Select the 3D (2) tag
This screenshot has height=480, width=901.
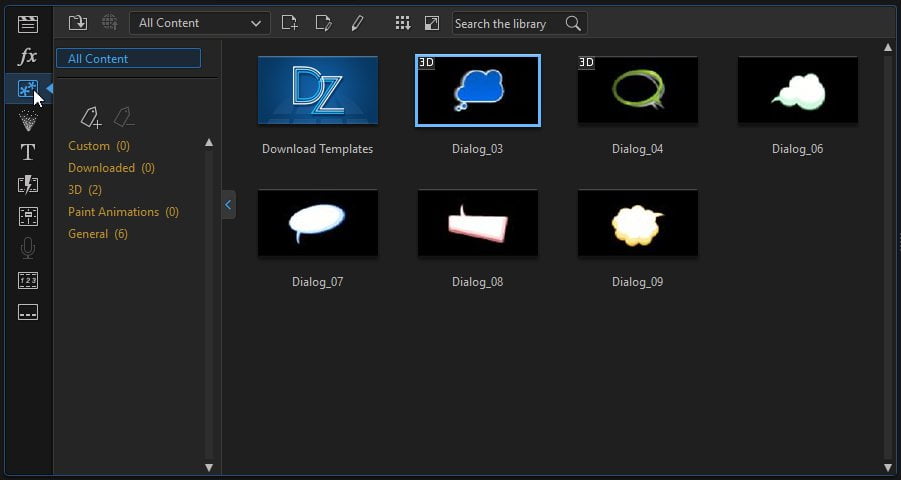[84, 190]
